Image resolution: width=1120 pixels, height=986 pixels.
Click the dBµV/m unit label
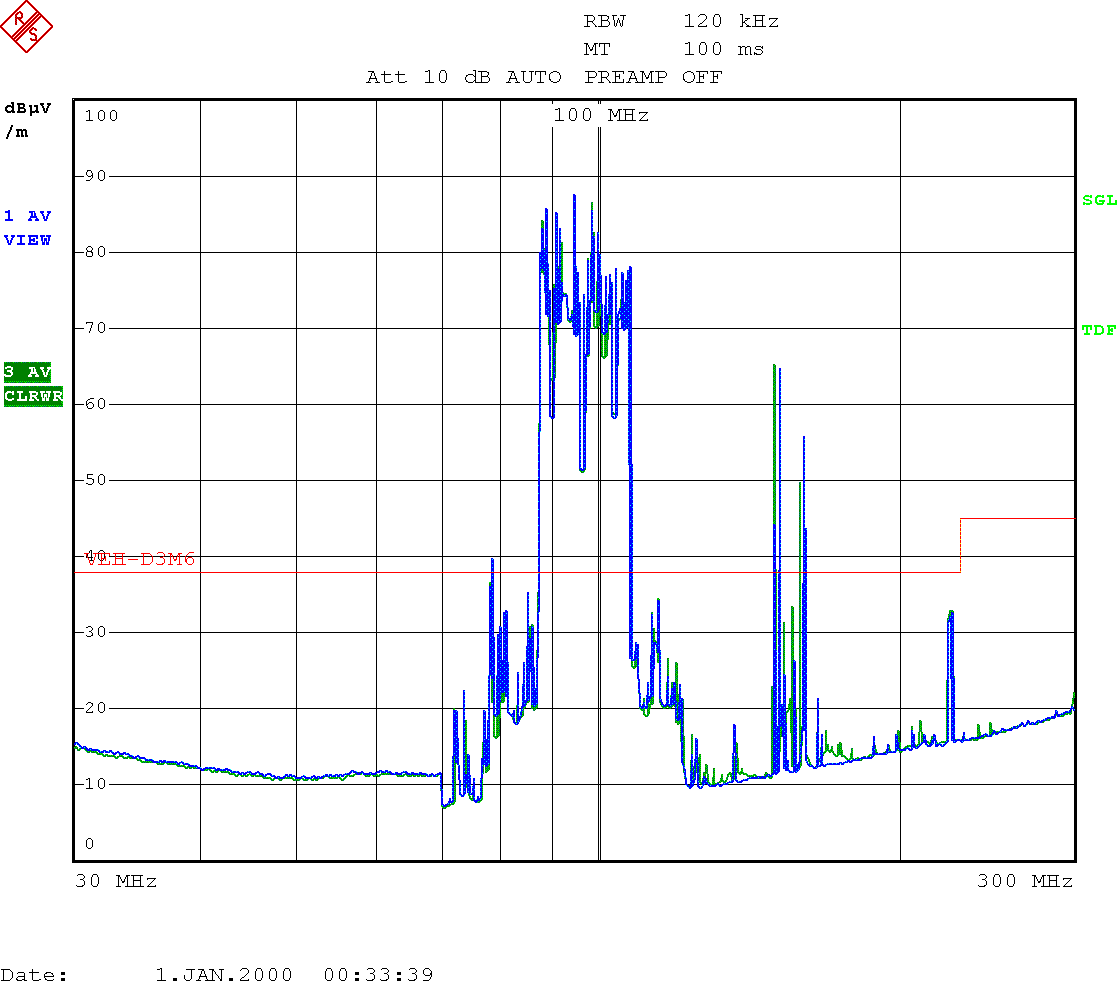(x=27, y=120)
